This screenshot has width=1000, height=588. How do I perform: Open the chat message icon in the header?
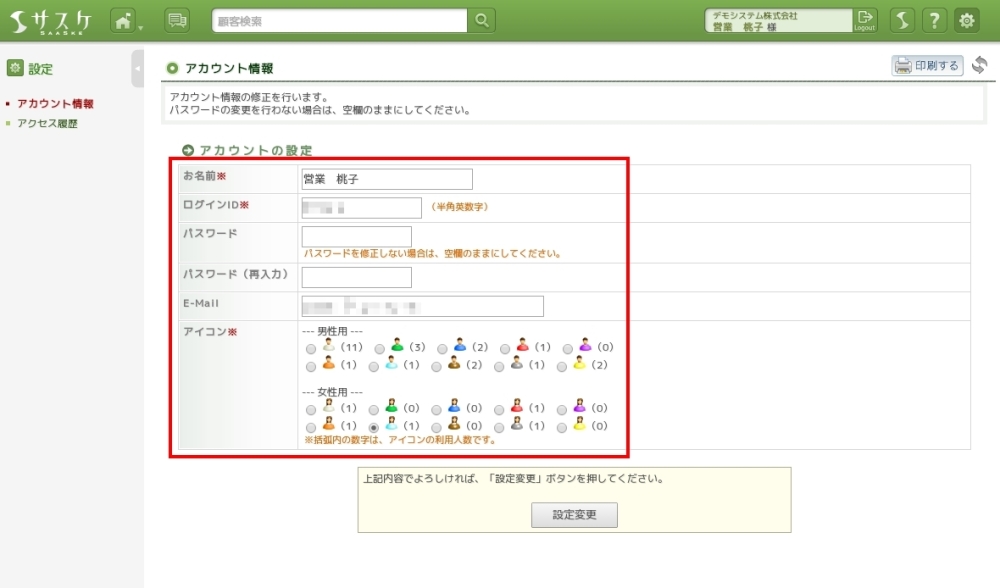tap(177, 20)
